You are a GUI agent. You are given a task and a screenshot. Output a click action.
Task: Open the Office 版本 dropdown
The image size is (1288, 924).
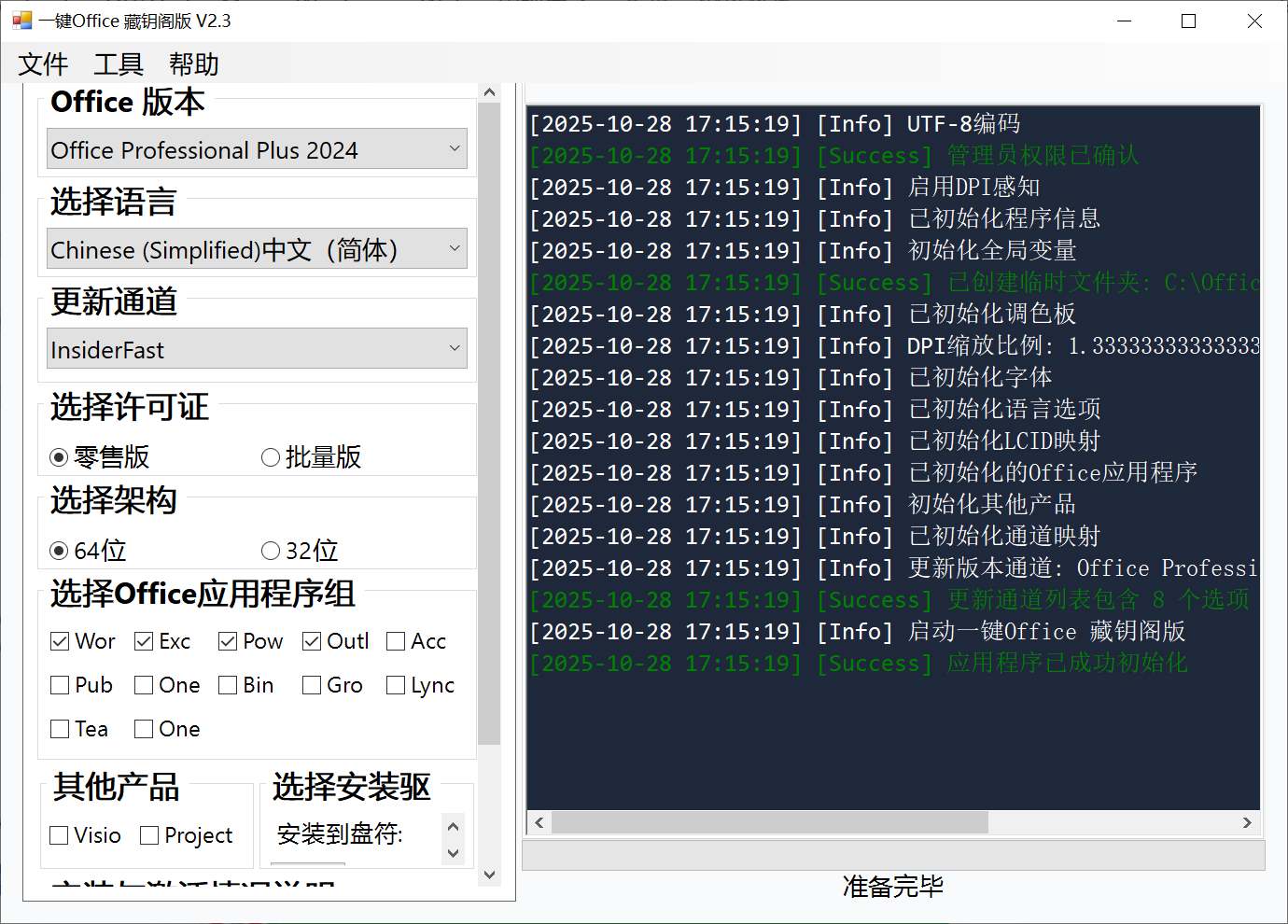pos(257,149)
